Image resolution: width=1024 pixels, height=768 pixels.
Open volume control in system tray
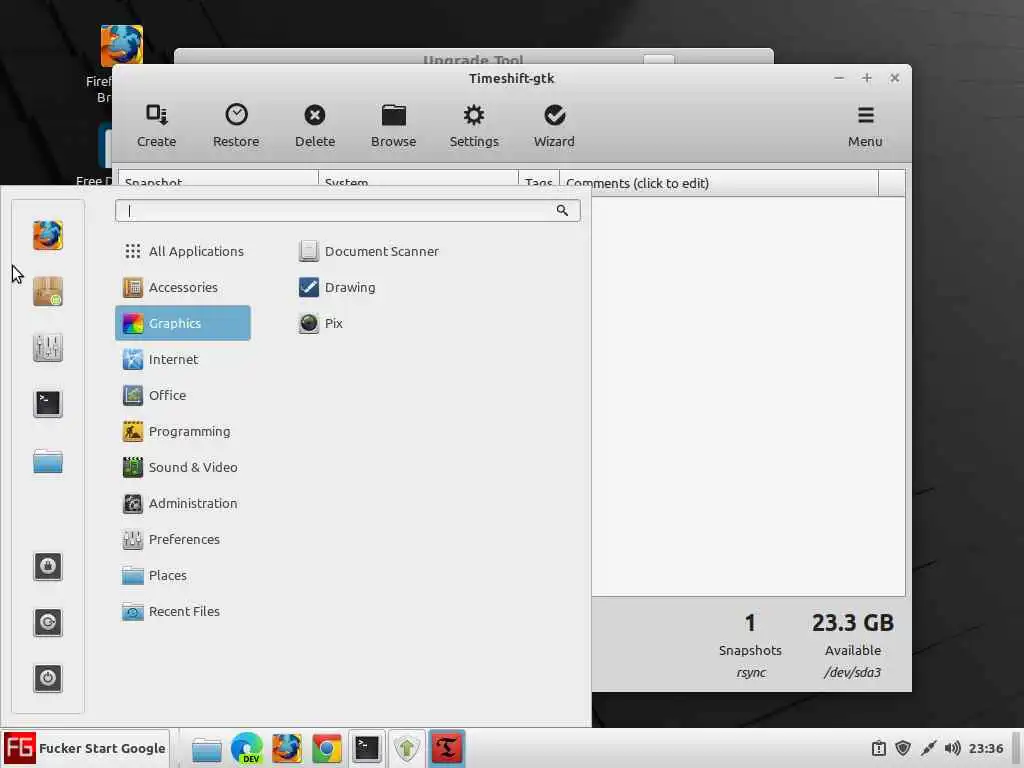[952, 748]
